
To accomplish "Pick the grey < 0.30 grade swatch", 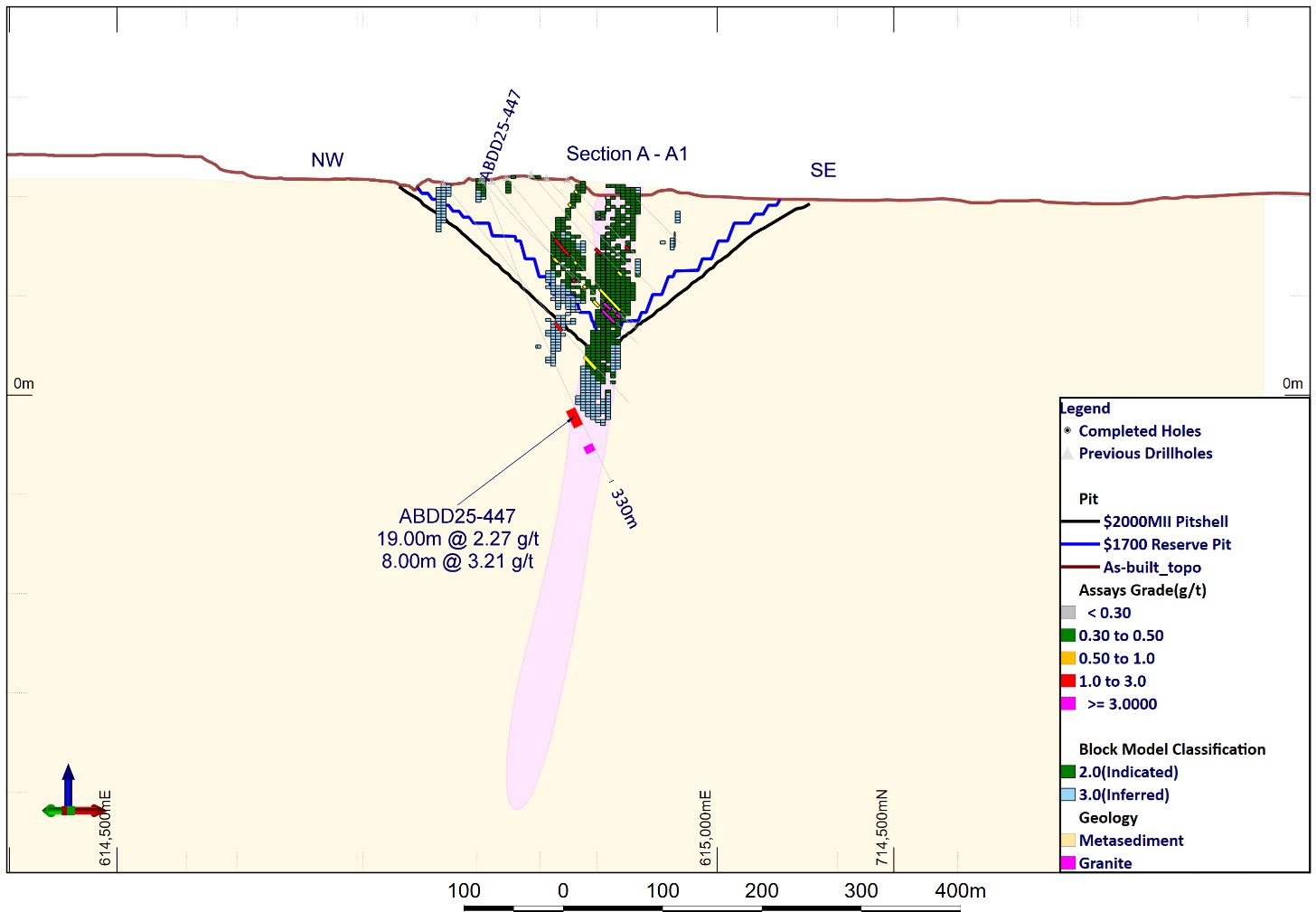I will (x=1068, y=613).
